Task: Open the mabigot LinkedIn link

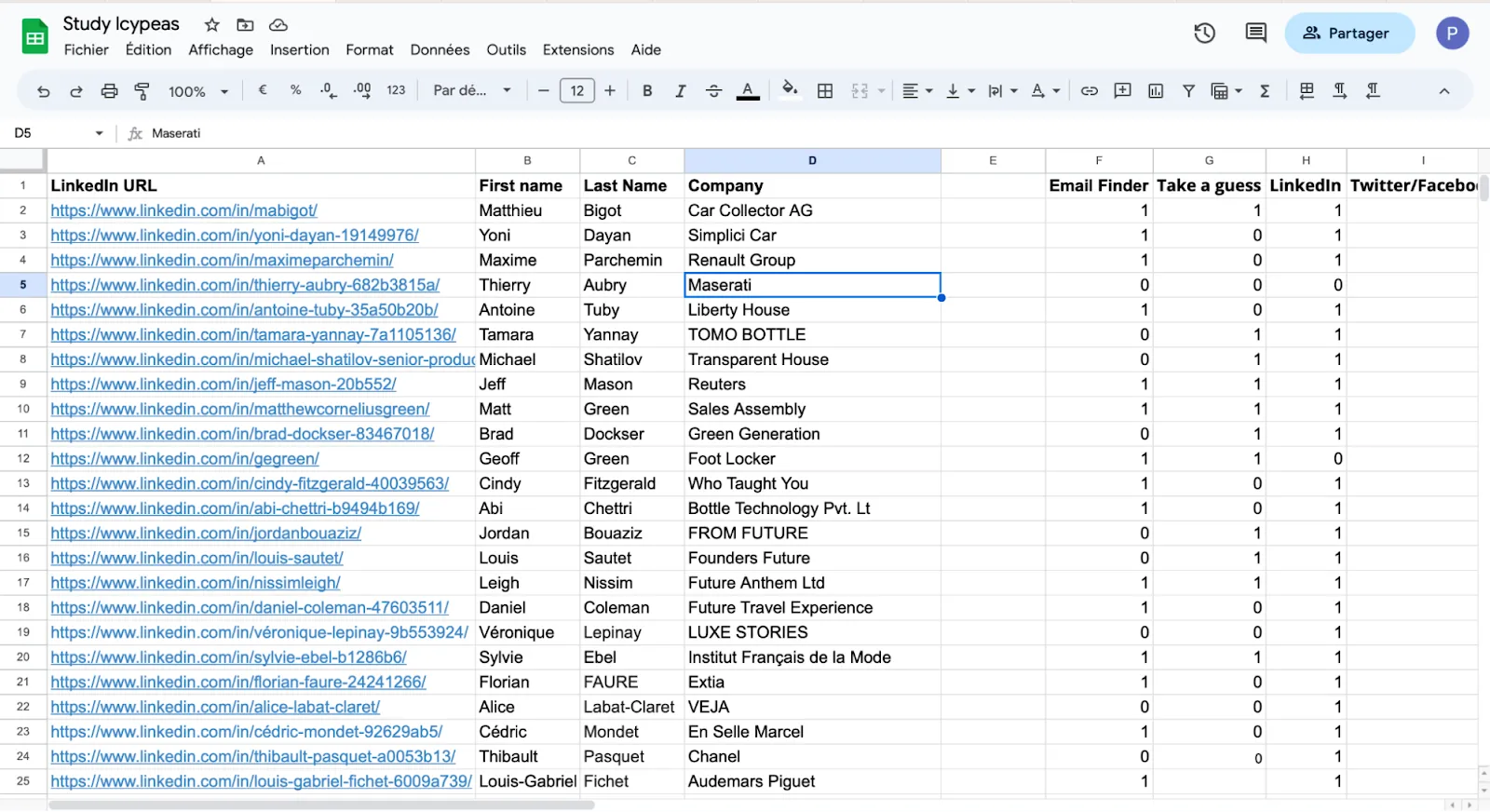Action: pos(183,211)
